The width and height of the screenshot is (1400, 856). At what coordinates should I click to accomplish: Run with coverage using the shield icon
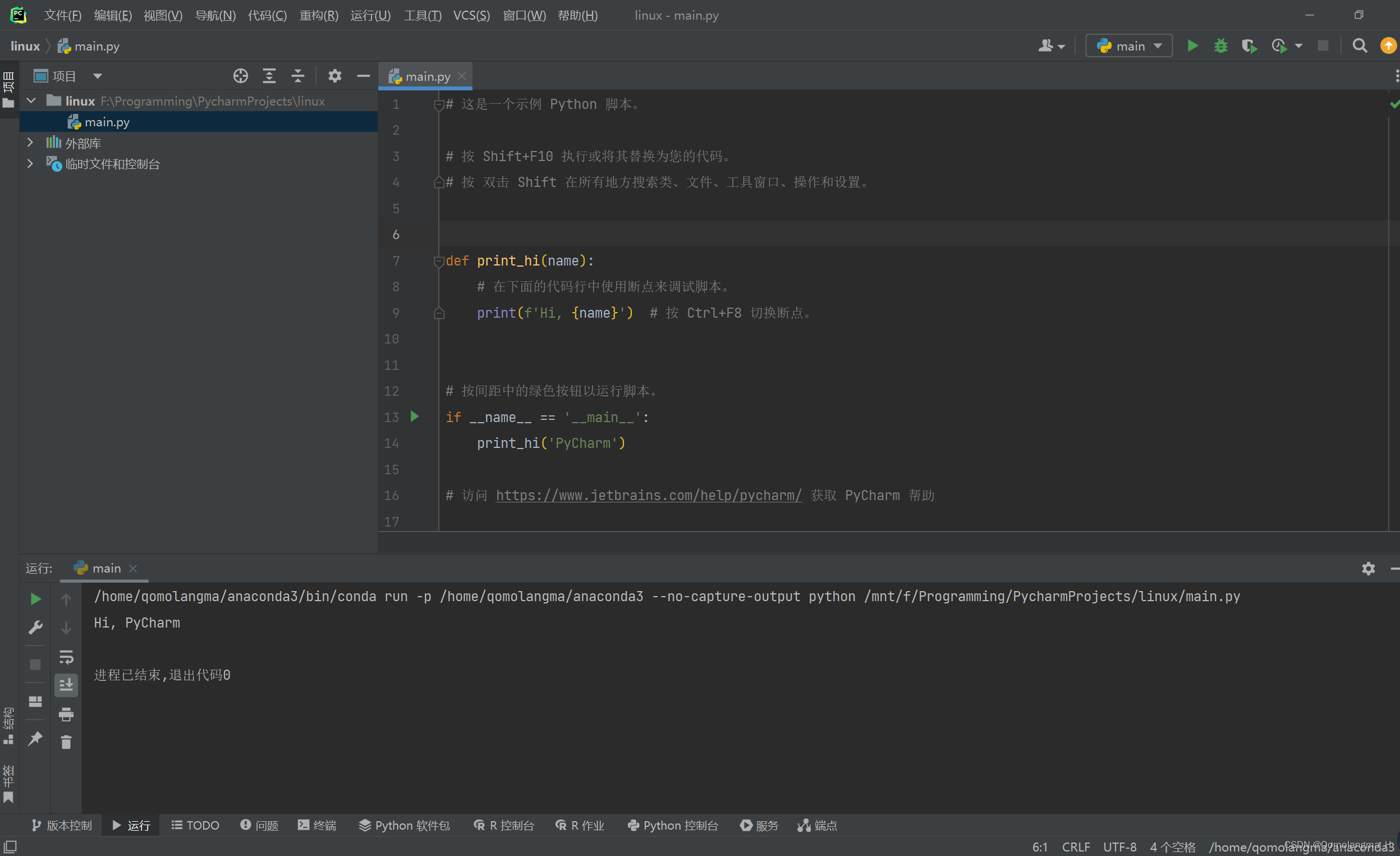coord(1249,45)
